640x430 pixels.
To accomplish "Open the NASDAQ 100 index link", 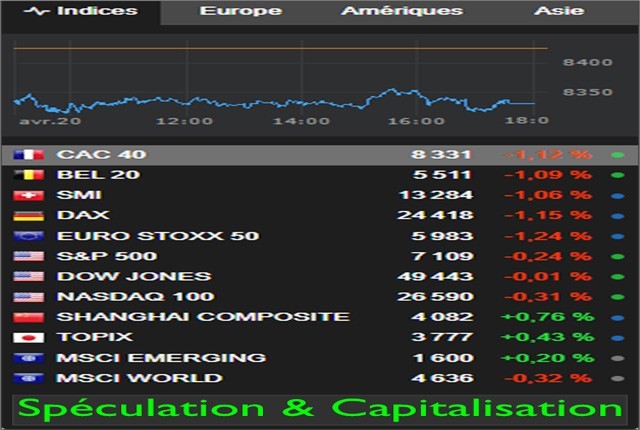I will (x=121, y=297).
